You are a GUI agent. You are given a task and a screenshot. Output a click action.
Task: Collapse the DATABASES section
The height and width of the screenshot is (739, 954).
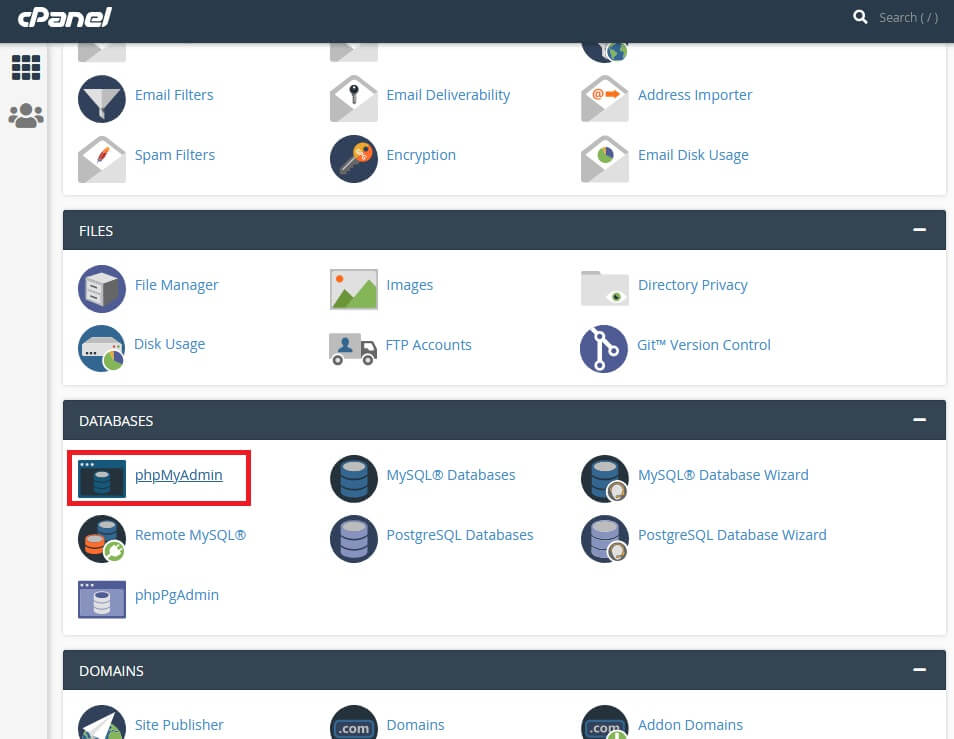click(x=919, y=420)
